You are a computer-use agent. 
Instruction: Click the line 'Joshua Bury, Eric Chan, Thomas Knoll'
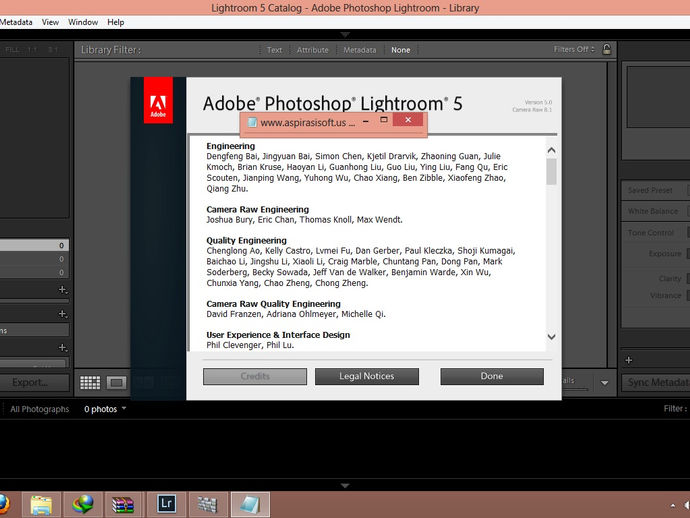(304, 220)
